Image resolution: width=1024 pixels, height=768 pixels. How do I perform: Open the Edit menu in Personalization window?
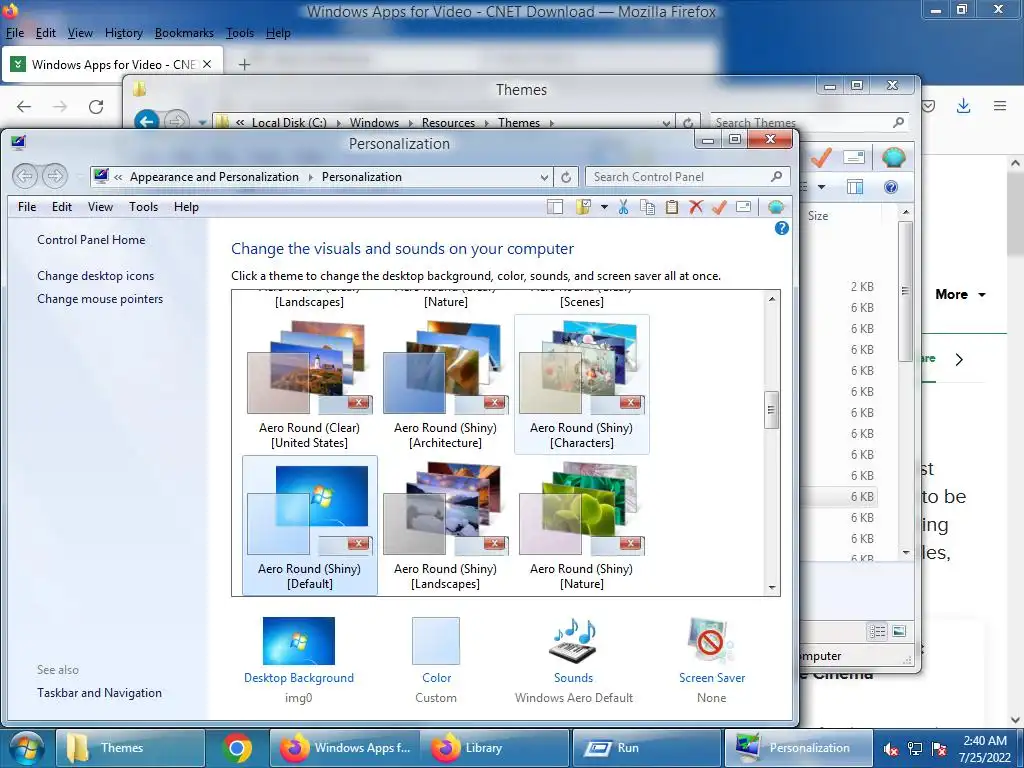pyautogui.click(x=62, y=207)
